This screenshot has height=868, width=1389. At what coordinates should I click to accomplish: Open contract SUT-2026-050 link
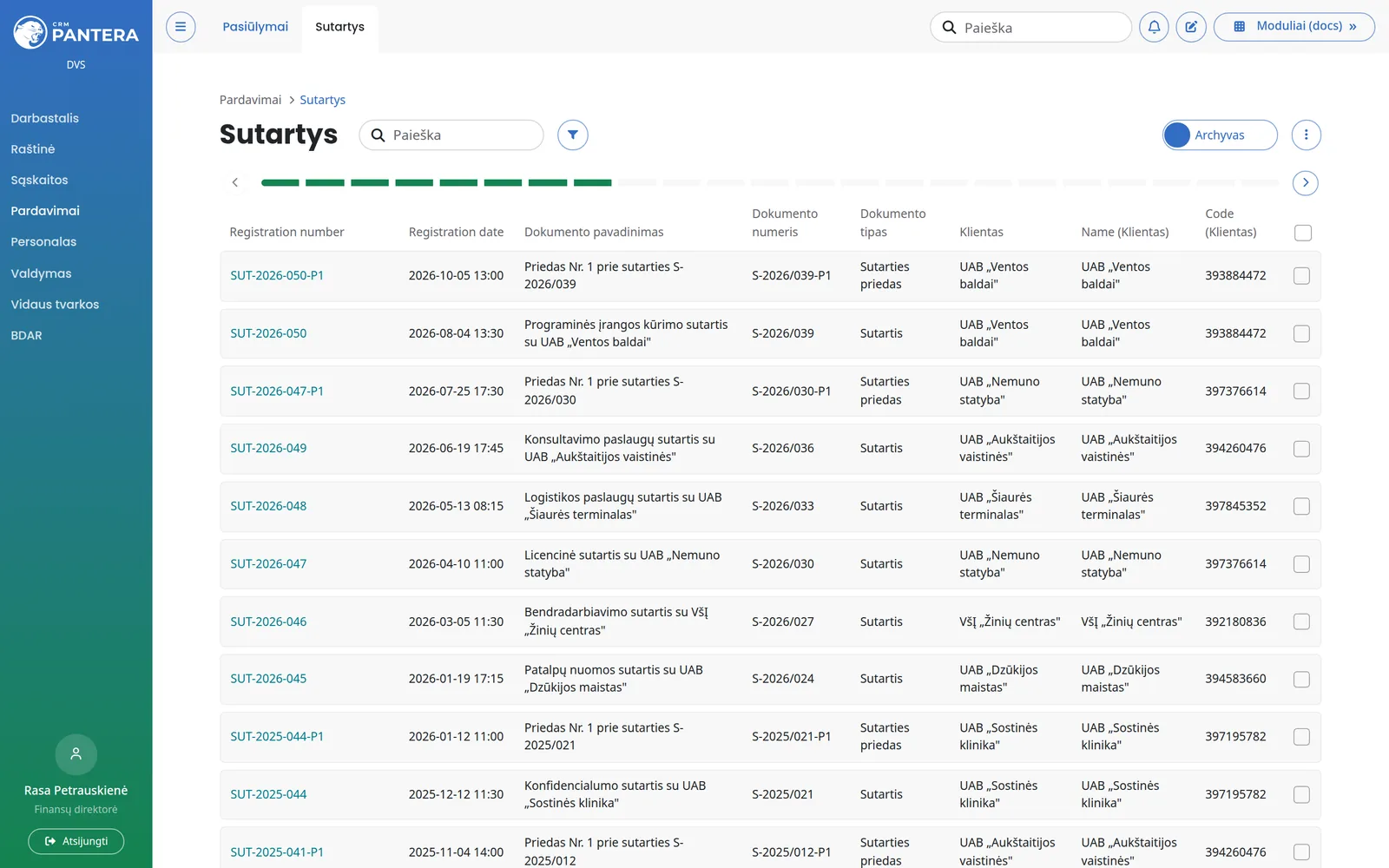click(x=268, y=333)
